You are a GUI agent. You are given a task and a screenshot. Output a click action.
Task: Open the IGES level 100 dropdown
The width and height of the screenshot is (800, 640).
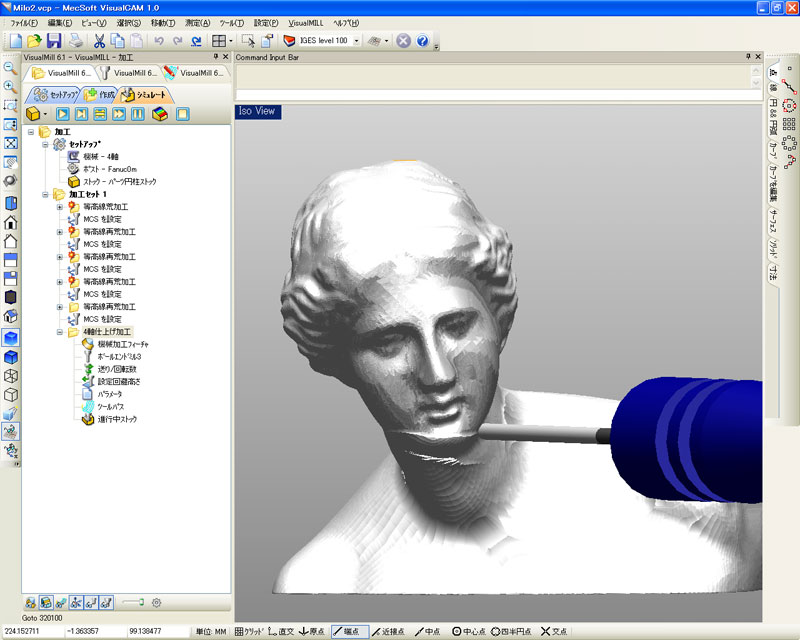coord(356,41)
